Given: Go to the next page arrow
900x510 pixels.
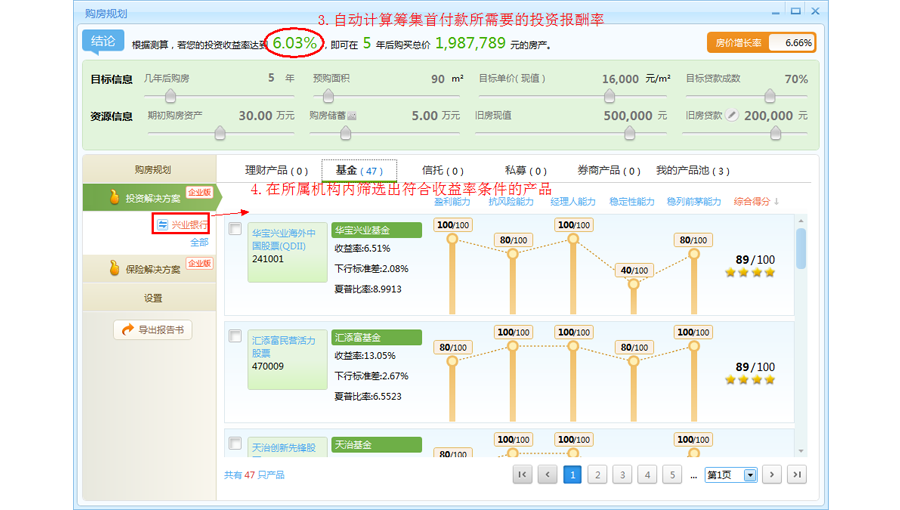Looking at the screenshot, I should pyautogui.click(x=772, y=475).
